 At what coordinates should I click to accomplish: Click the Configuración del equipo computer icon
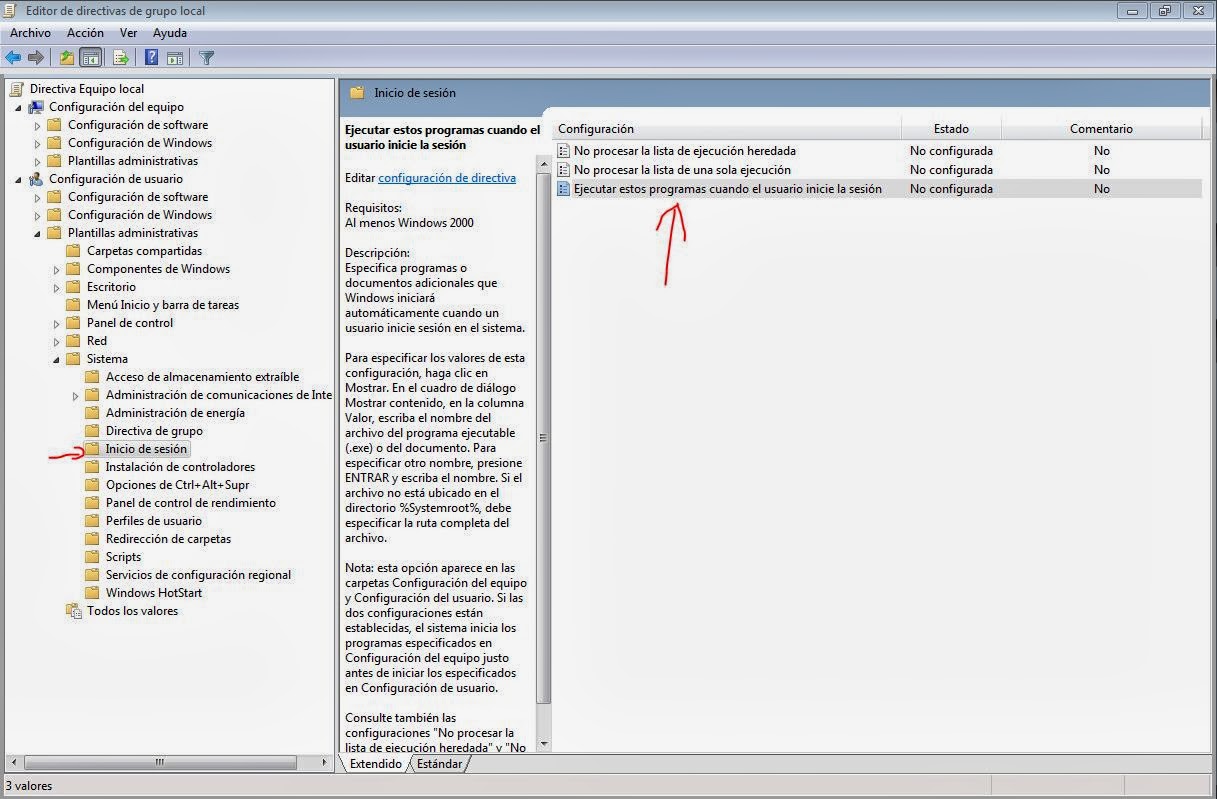point(36,107)
